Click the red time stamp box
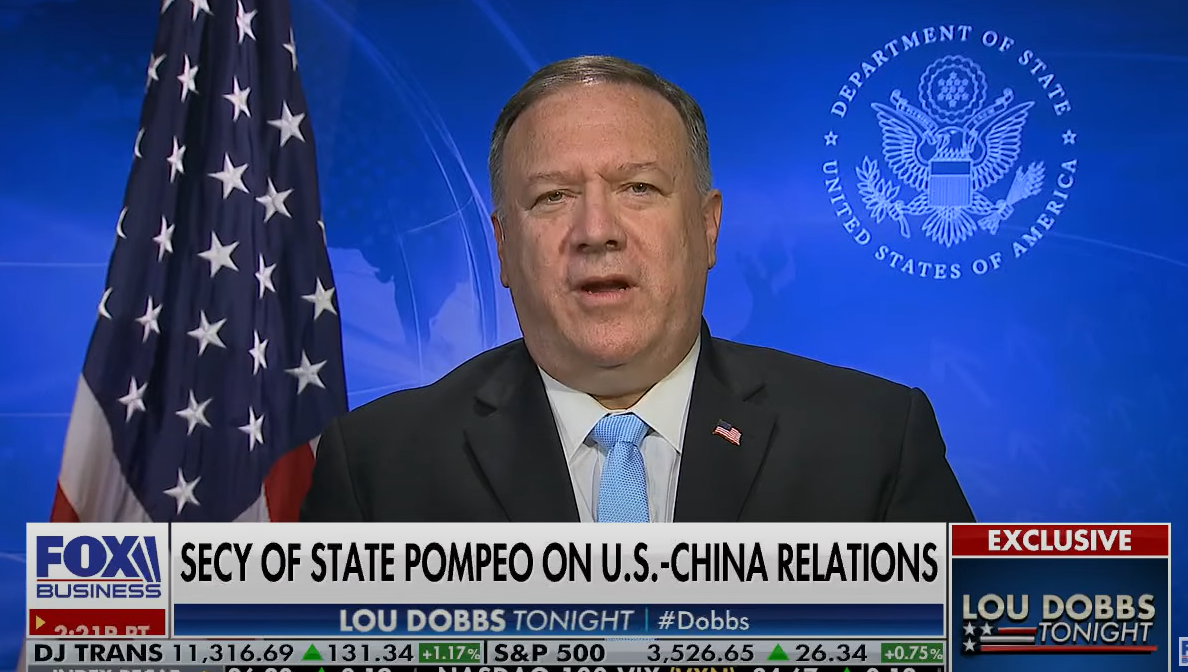The width and height of the screenshot is (1188, 672). point(97,624)
